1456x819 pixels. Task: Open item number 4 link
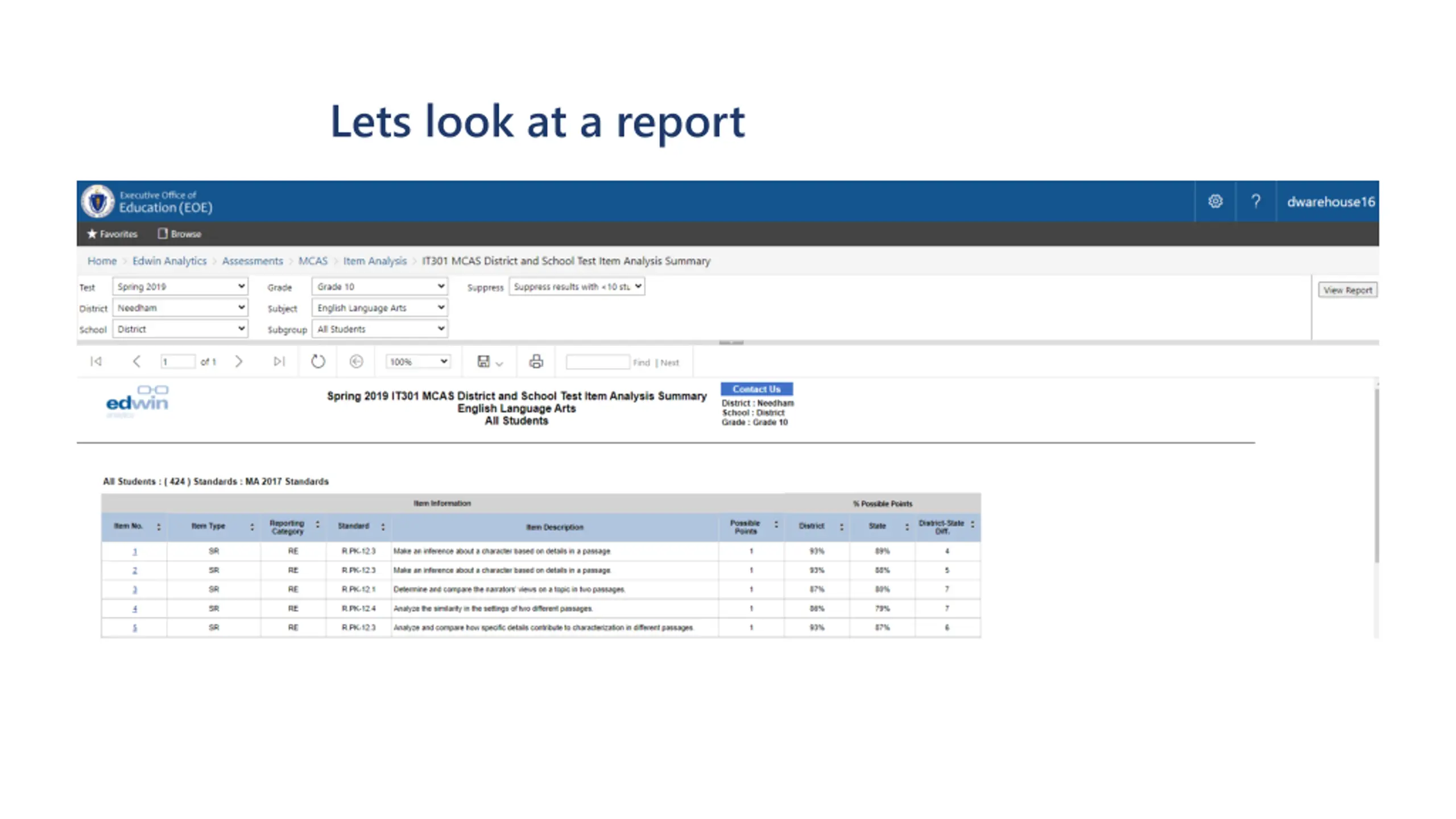135,609
